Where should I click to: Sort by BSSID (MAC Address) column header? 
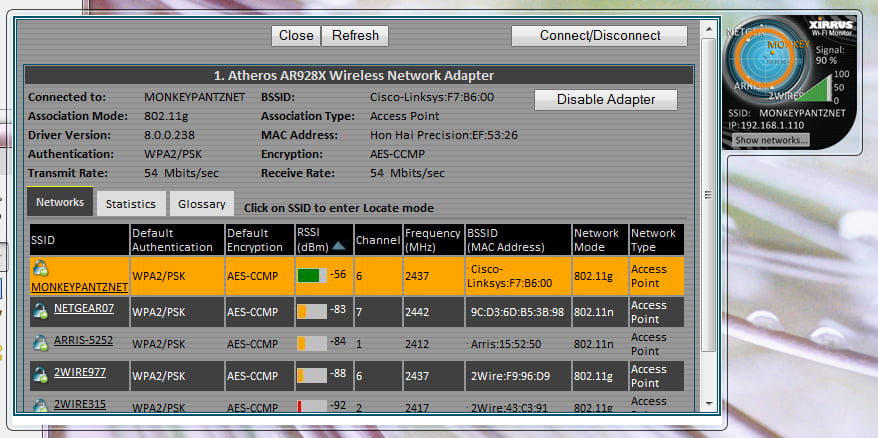coord(518,240)
